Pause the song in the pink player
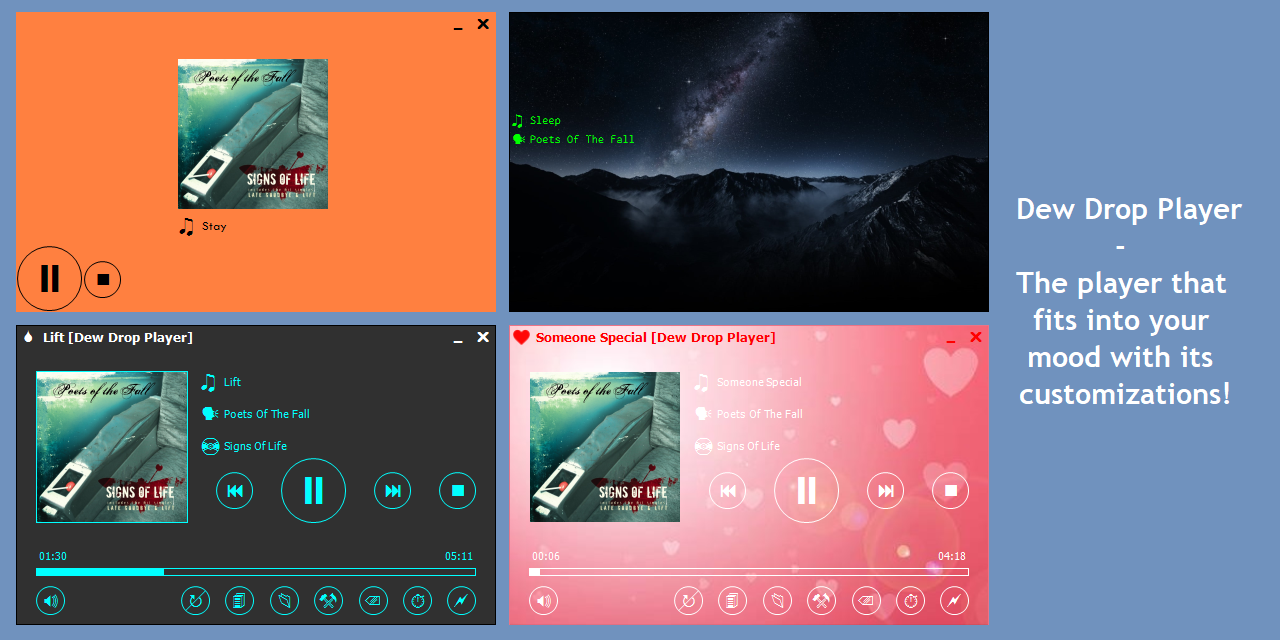The height and width of the screenshot is (640, 1280). point(806,490)
